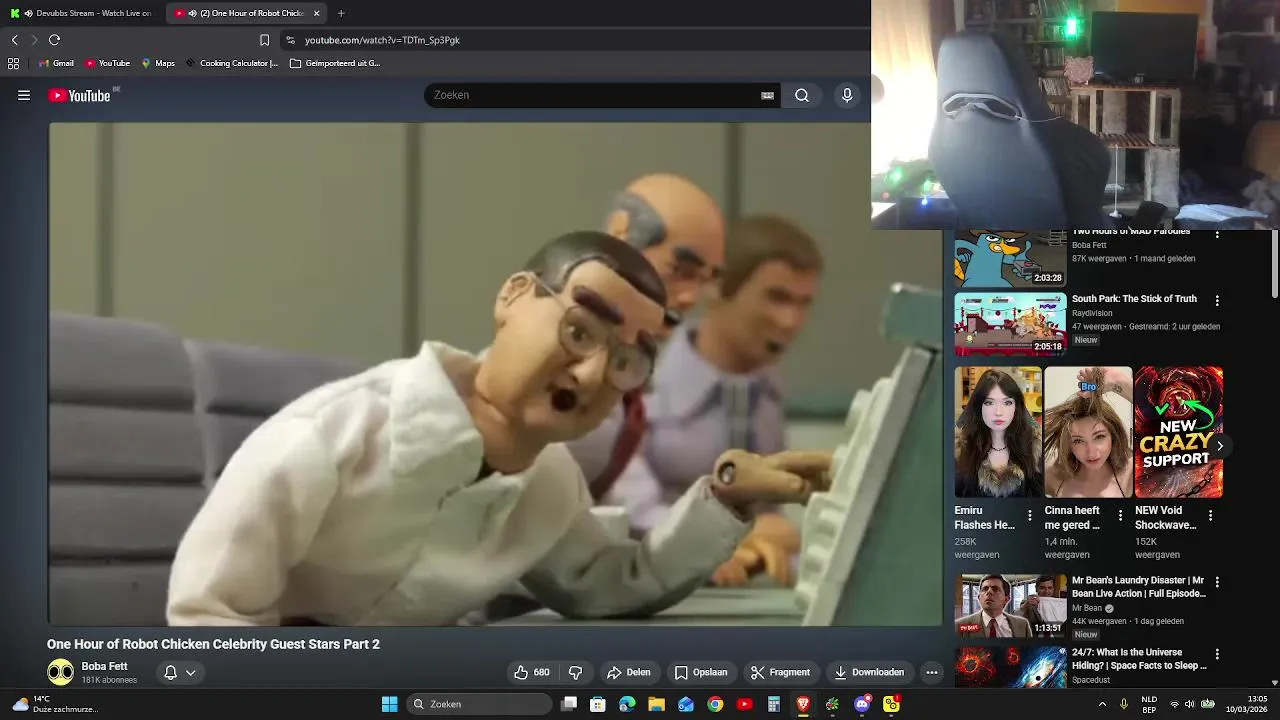
Task: Go to YouTube home via logo
Action: 80,95
